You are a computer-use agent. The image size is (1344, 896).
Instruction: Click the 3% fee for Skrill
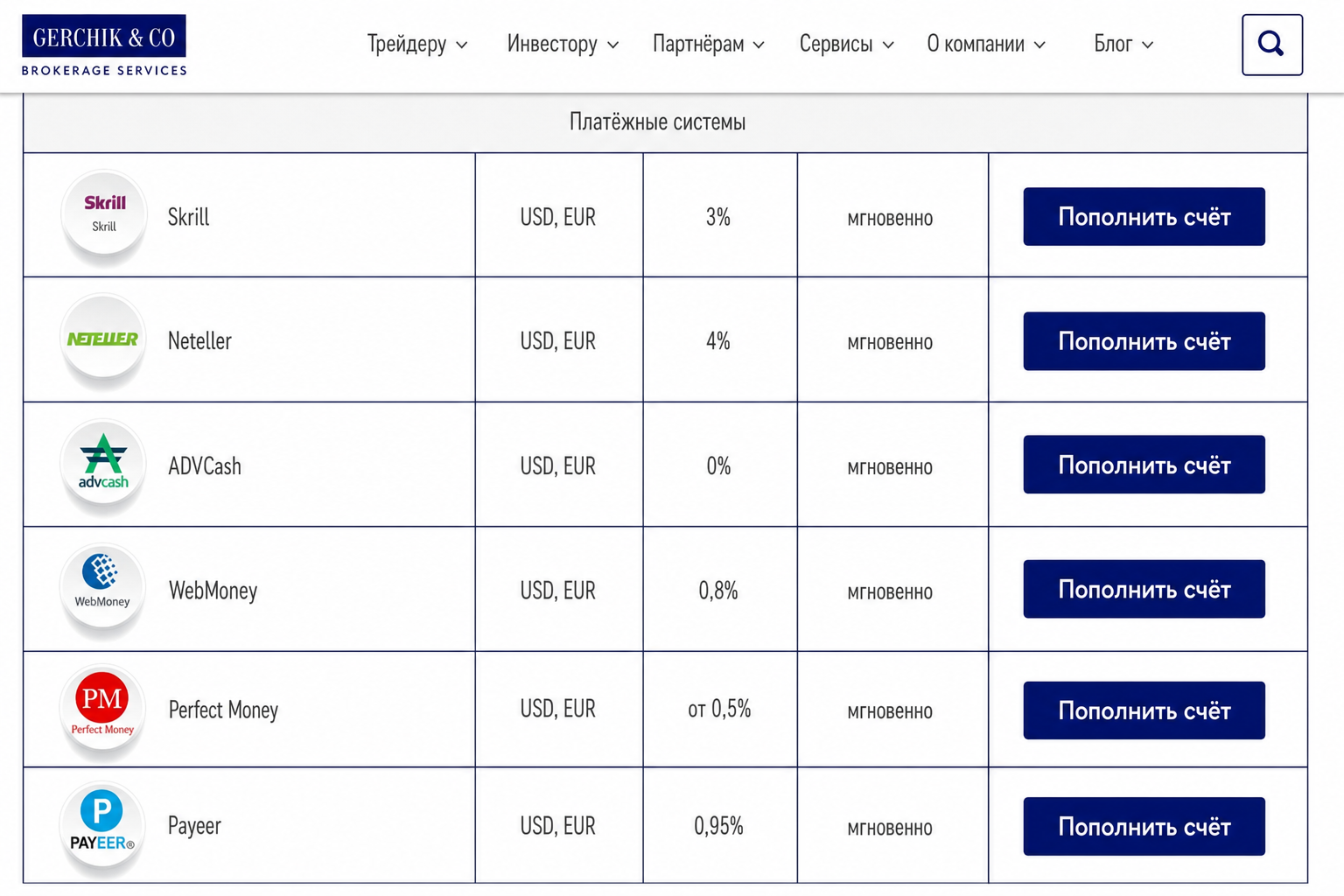(718, 217)
